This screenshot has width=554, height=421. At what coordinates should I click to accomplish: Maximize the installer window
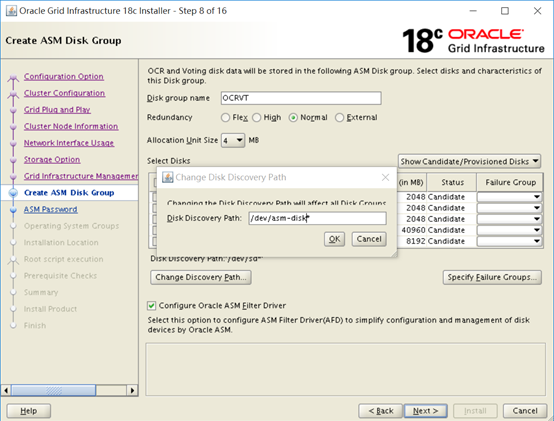pos(505,11)
